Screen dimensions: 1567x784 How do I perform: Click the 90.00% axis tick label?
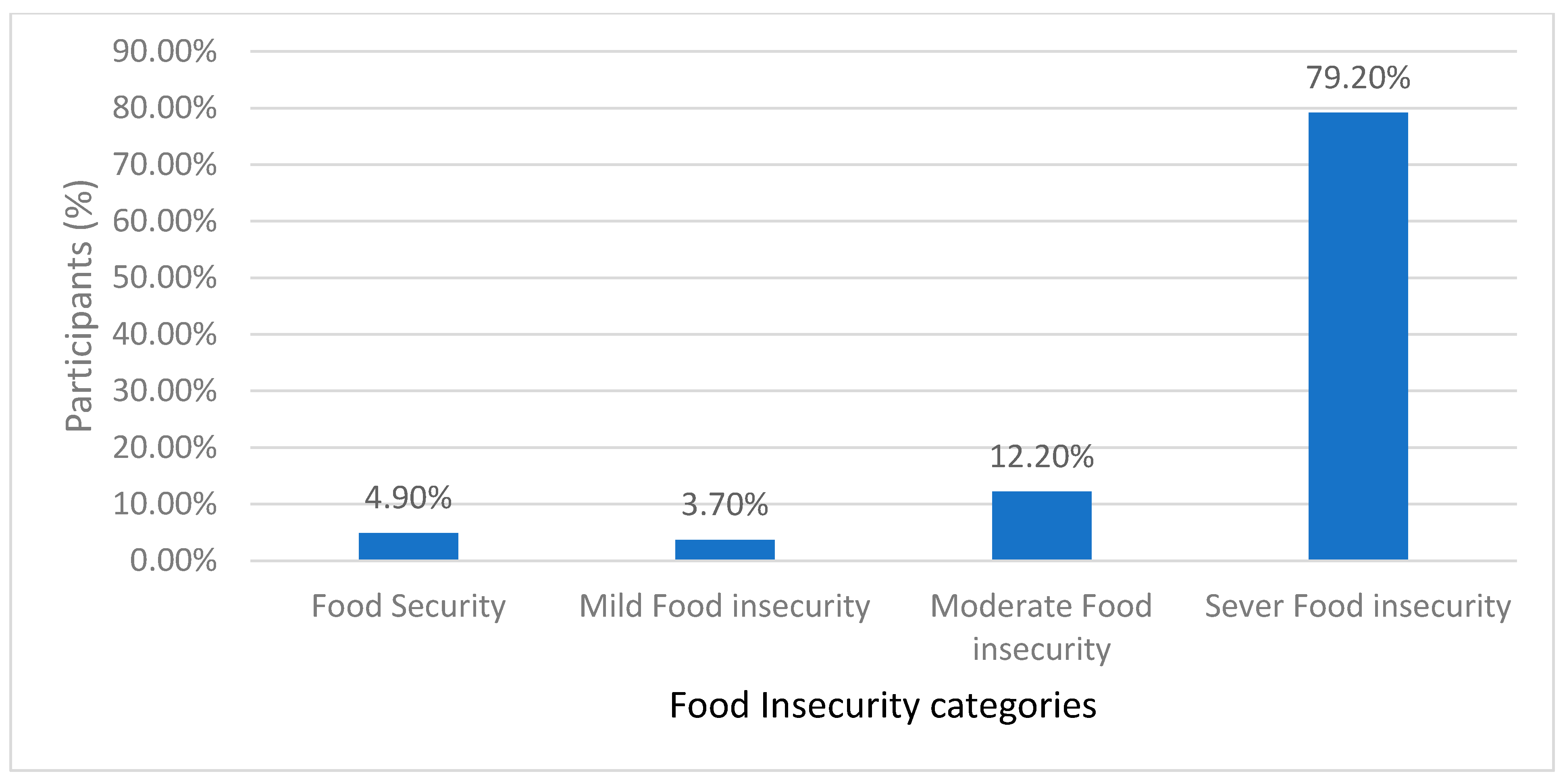coord(164,51)
